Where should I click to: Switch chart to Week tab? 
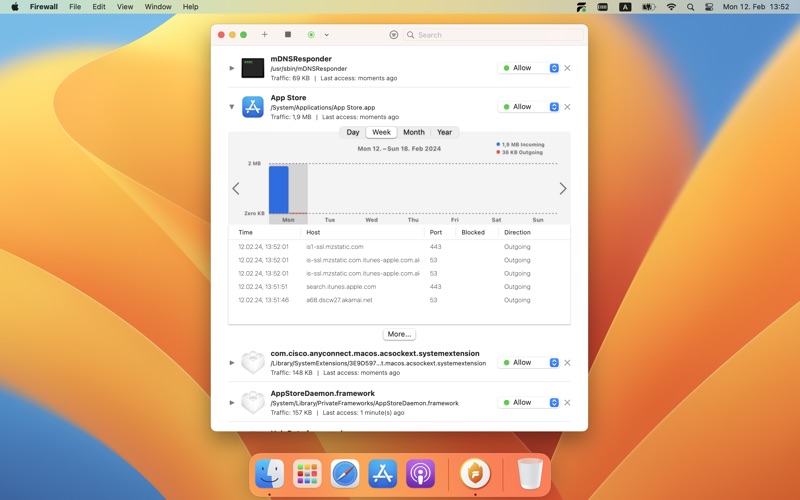pos(381,132)
